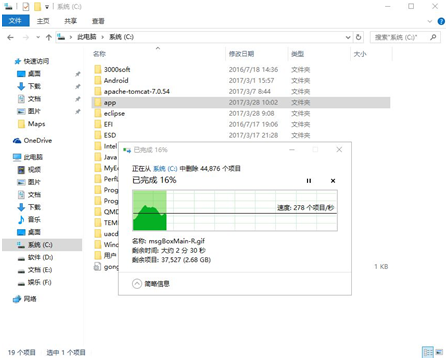Click 此电脑 in the address bar
Screen dimensions: 448x360
pos(87,37)
